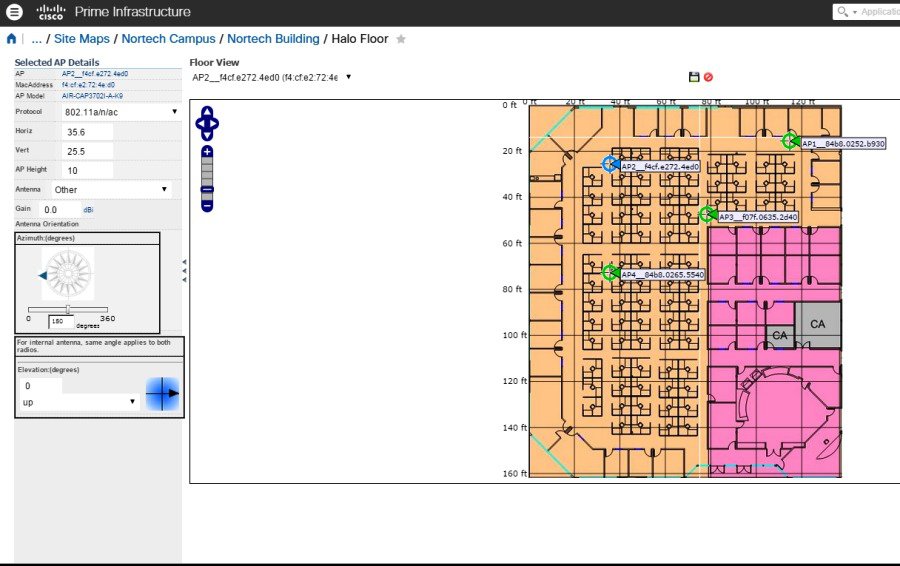Mark Halo Floor as favorite with the star
The height and width of the screenshot is (566, 900).
coord(401,39)
